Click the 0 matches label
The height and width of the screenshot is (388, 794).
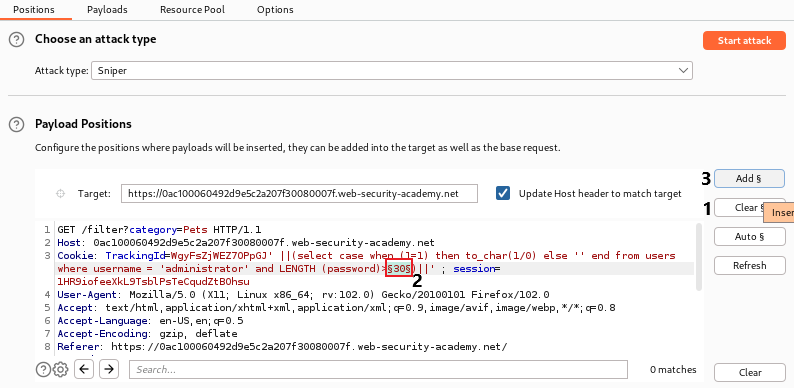click(673, 370)
